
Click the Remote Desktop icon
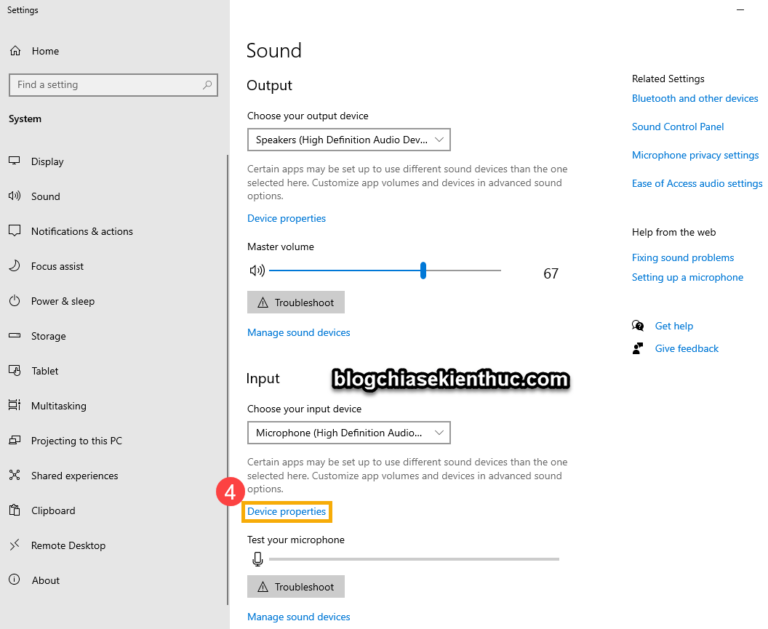[x=14, y=545]
